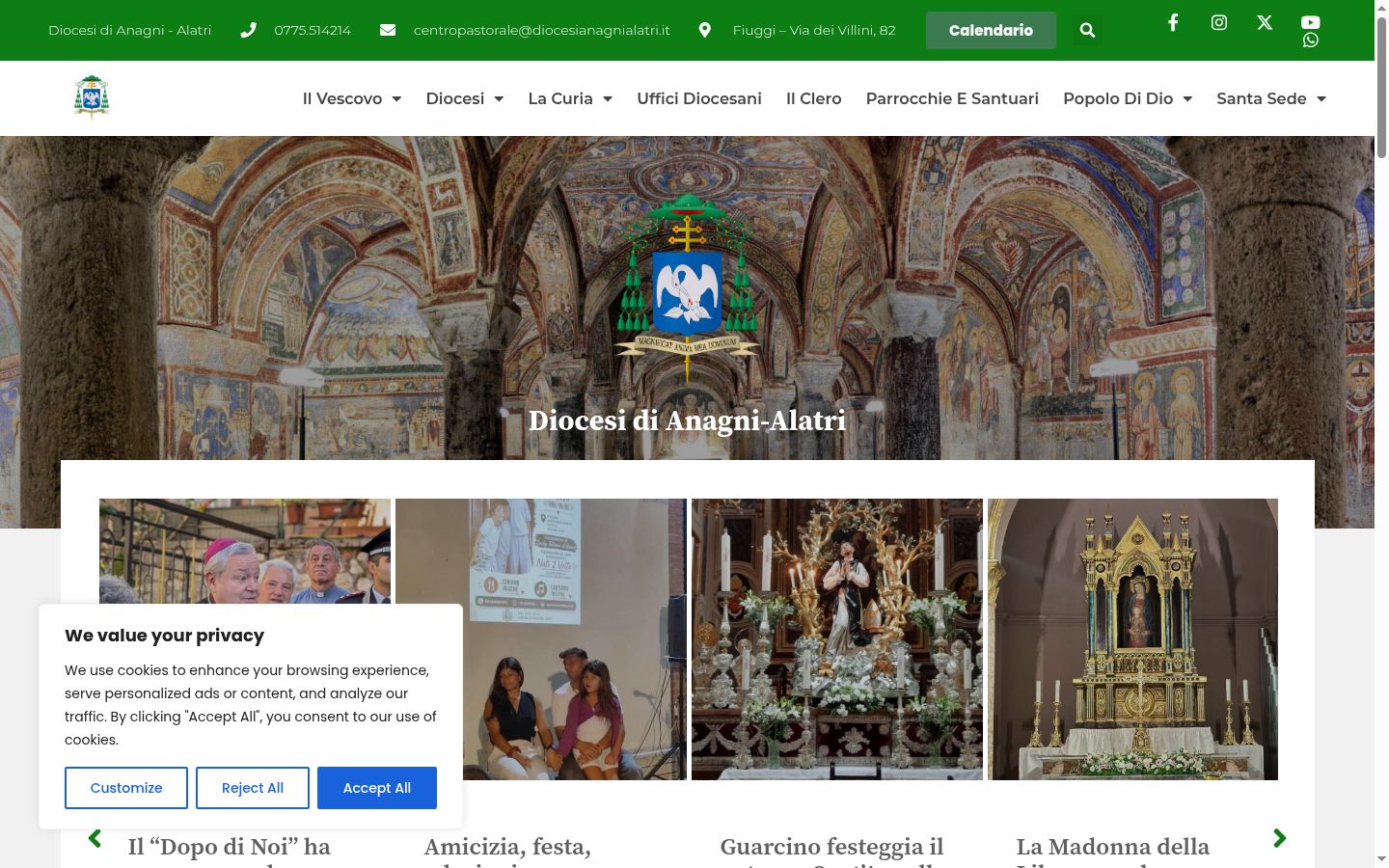The width and height of the screenshot is (1389, 868).
Task: Open article 'Il "Dopo di Noi" ha'
Action: pyautogui.click(x=229, y=847)
